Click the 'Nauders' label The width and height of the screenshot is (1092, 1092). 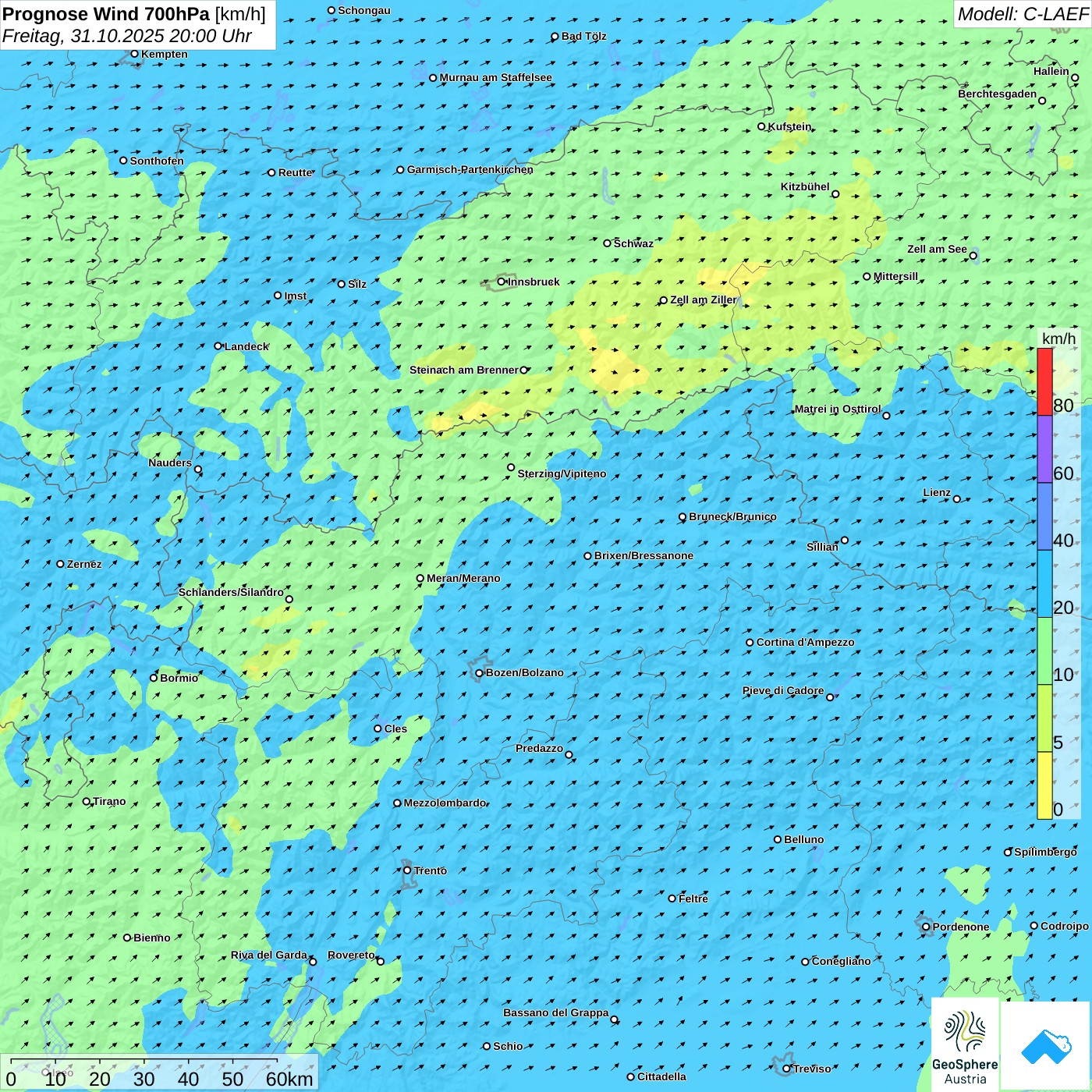tap(170, 463)
